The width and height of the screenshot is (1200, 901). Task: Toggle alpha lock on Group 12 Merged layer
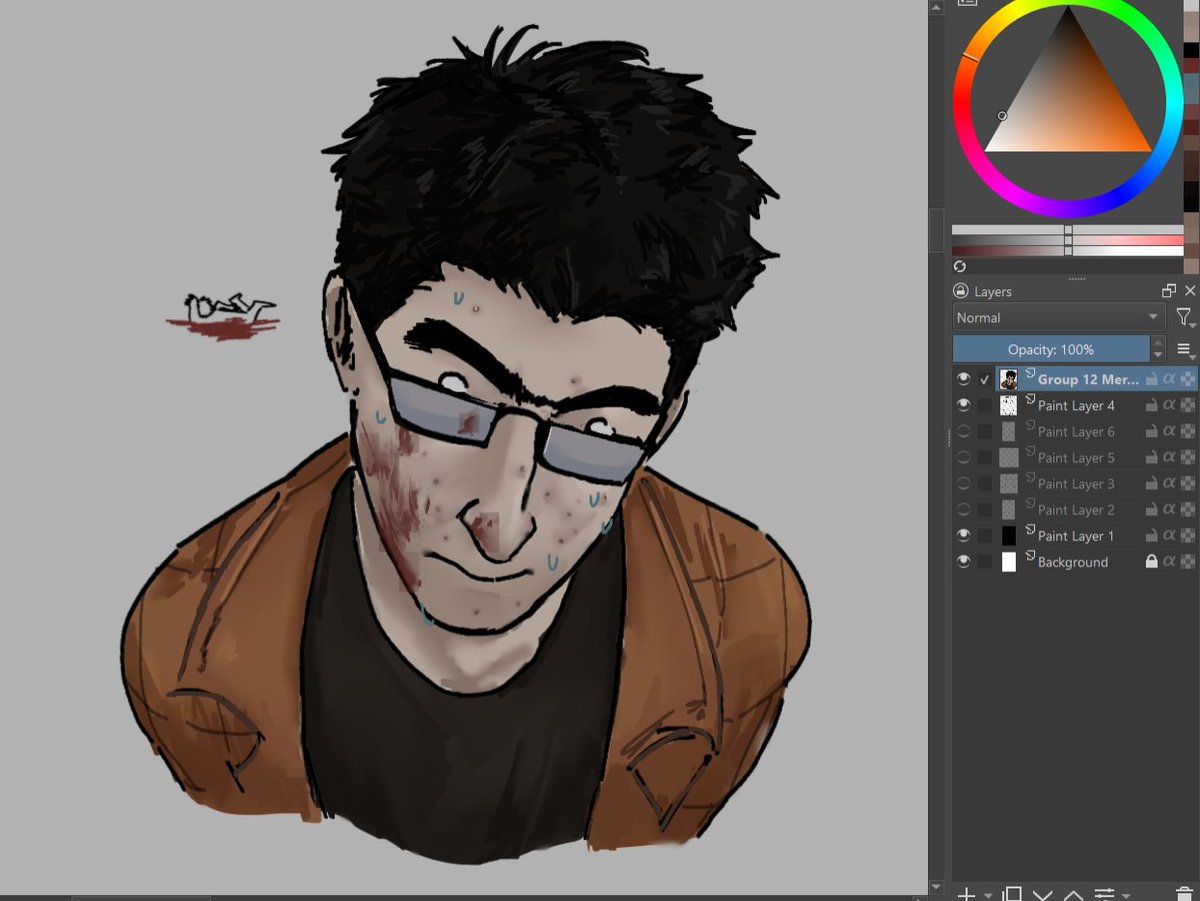[x=1187, y=379]
